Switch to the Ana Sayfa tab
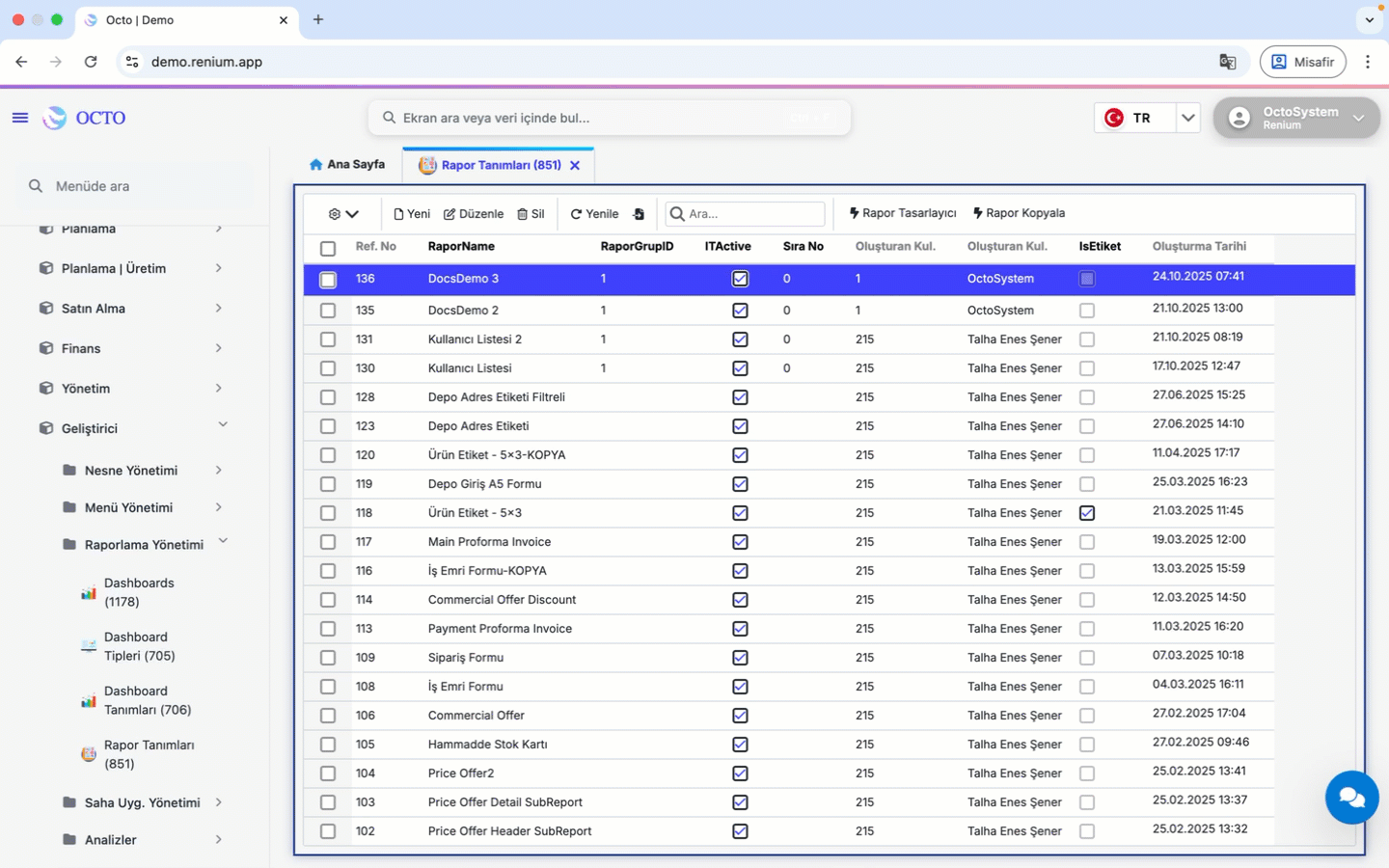 [347, 165]
